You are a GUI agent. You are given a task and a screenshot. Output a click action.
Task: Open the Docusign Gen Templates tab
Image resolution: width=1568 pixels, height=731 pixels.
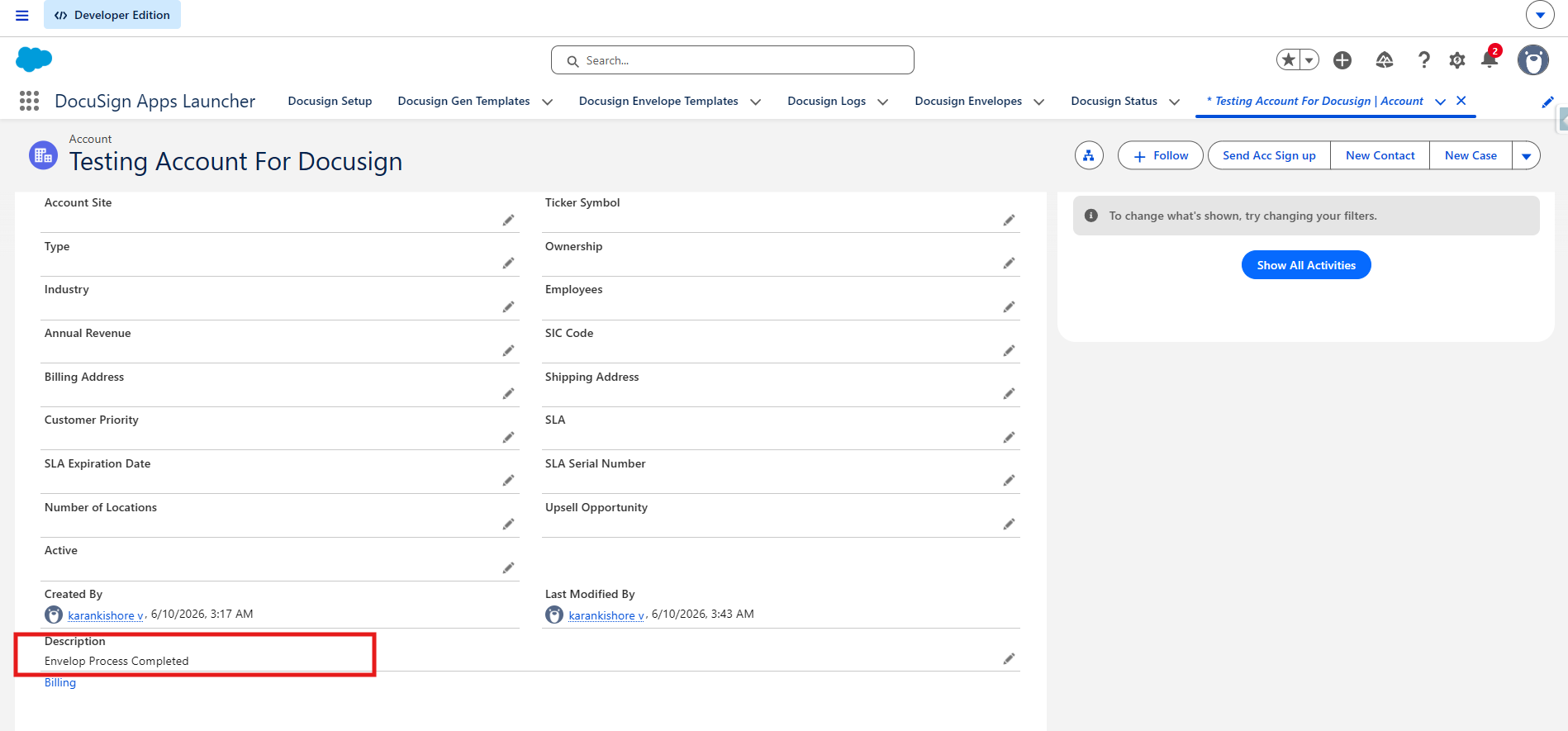[463, 101]
